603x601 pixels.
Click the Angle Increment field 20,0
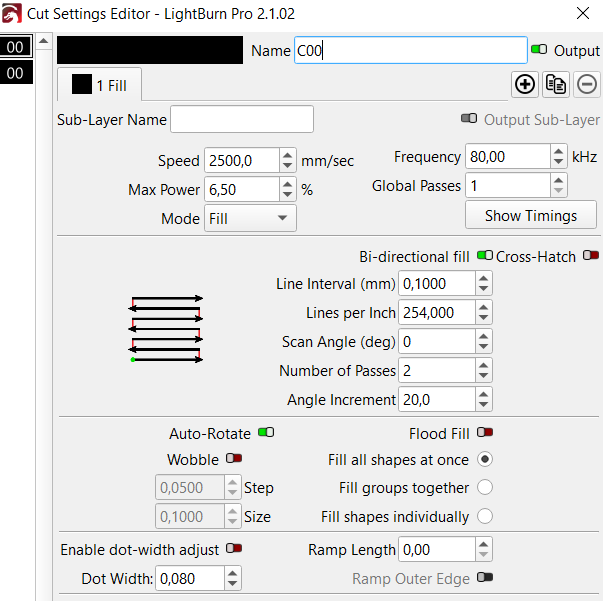(x=437, y=399)
